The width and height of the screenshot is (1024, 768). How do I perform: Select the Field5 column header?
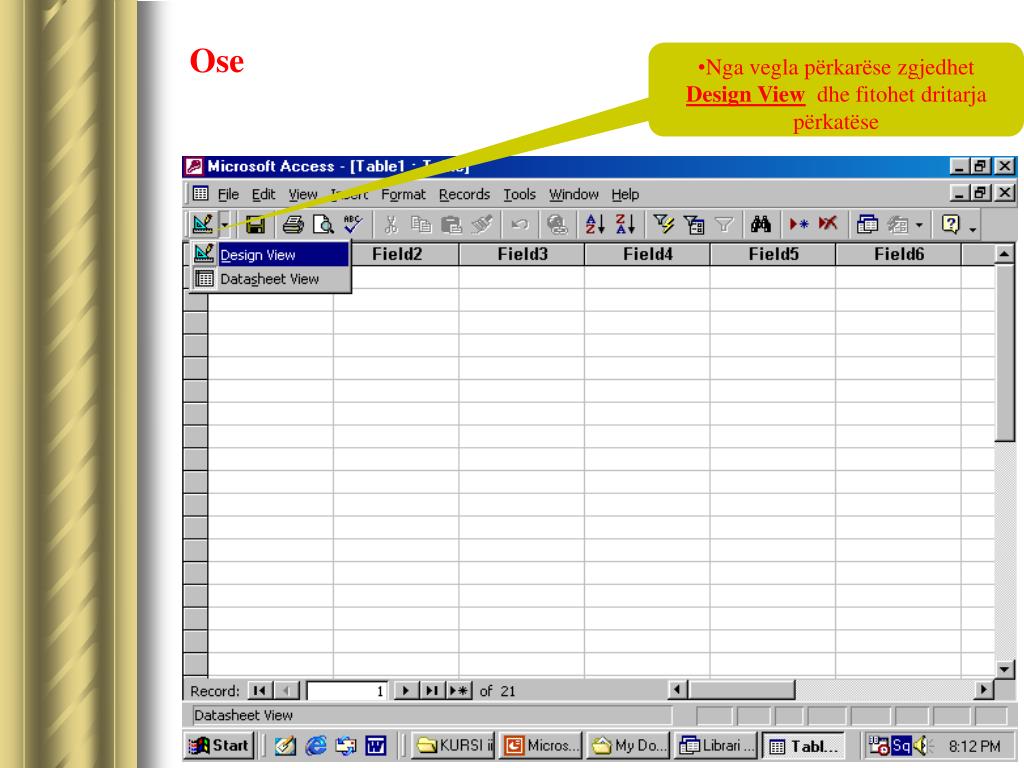[773, 254]
